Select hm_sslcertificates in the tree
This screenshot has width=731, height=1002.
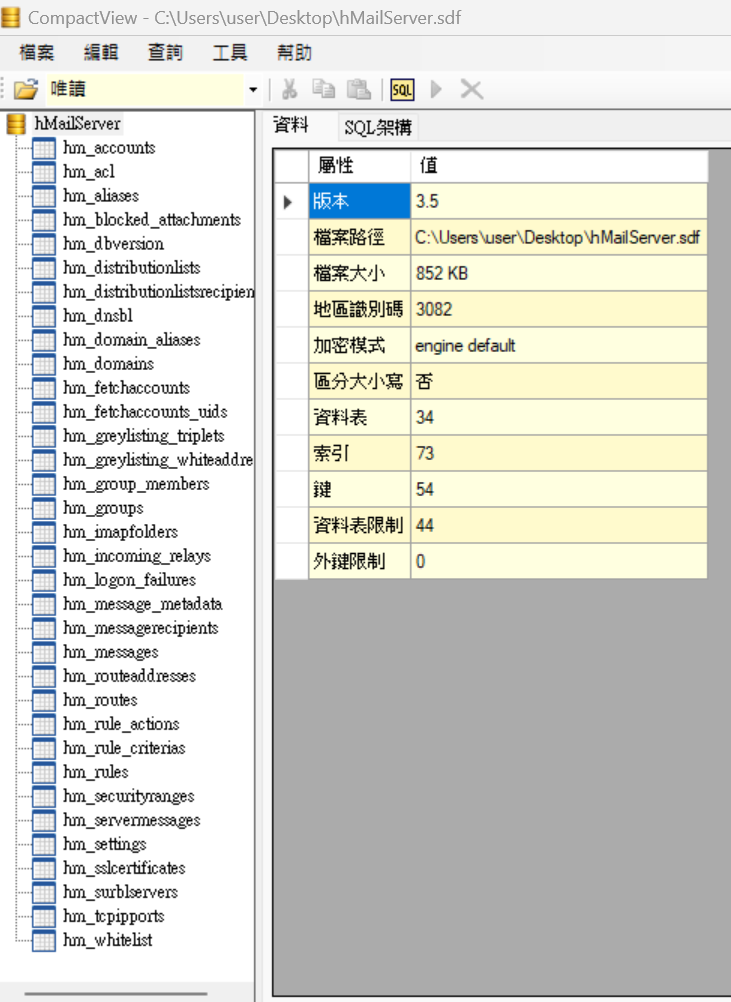coord(125,868)
